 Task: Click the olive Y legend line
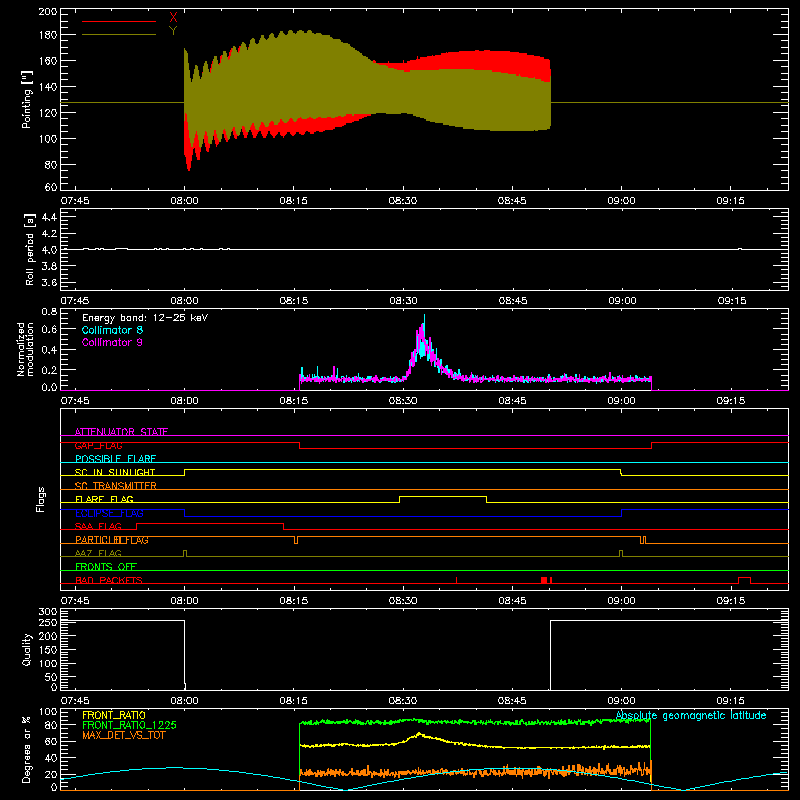[119, 35]
